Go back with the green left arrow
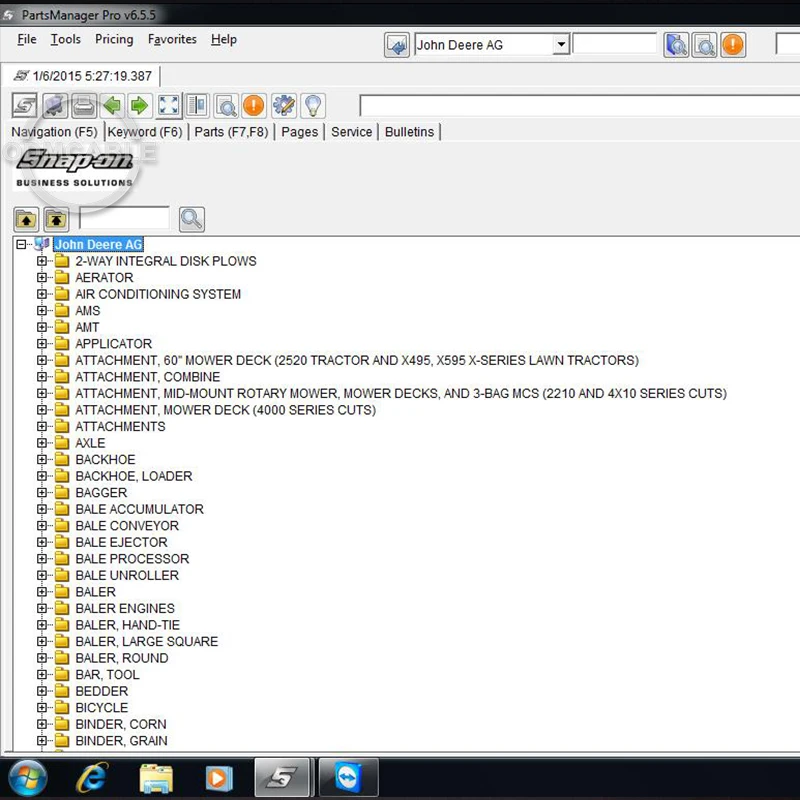The width and height of the screenshot is (800, 800). click(112, 106)
